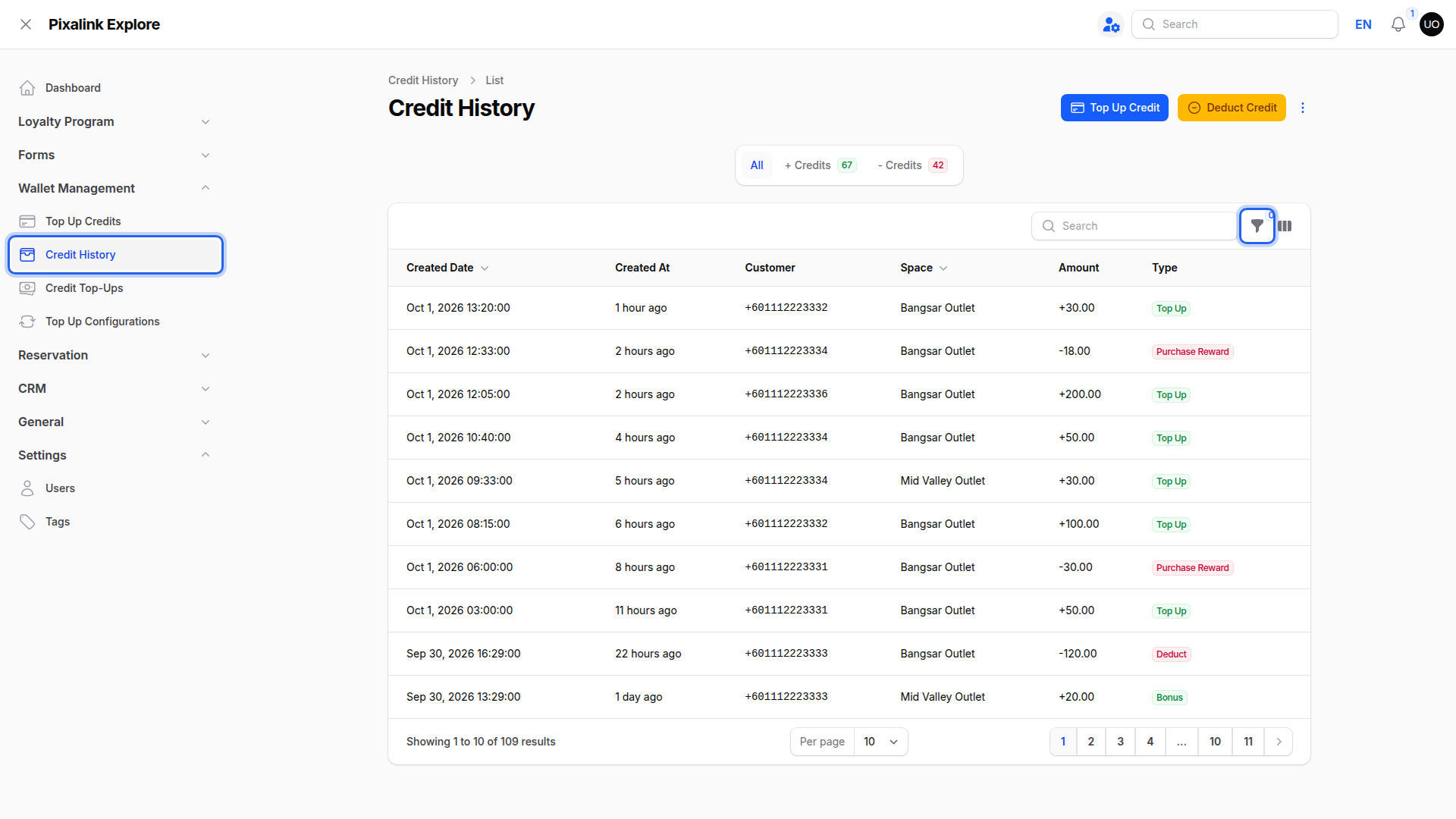1456x819 pixels.
Task: Click the Top Up Configurations refresh icon
Action: [x=27, y=322]
